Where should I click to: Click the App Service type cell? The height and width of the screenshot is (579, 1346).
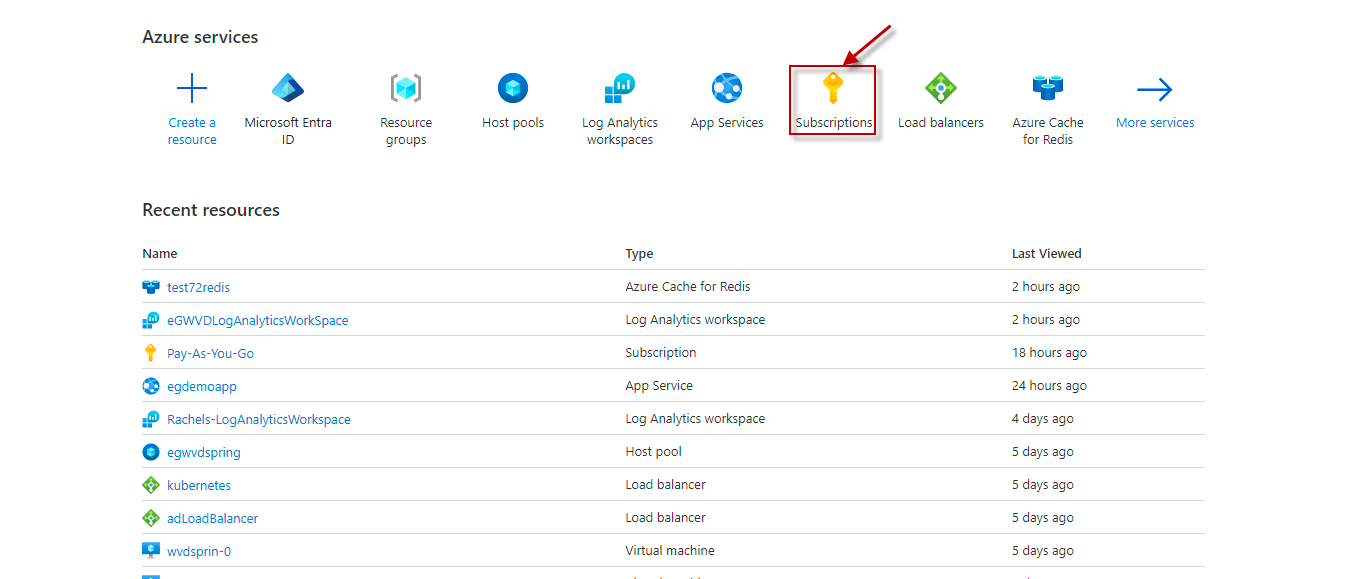(659, 386)
